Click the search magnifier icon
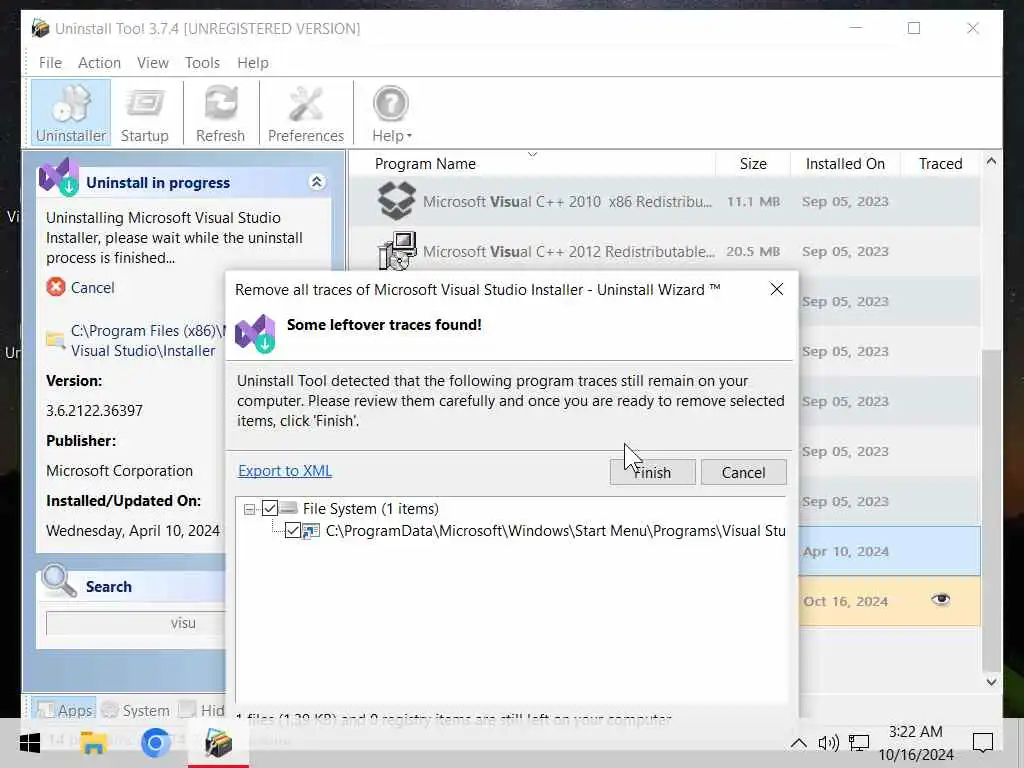This screenshot has width=1024, height=768. (59, 581)
